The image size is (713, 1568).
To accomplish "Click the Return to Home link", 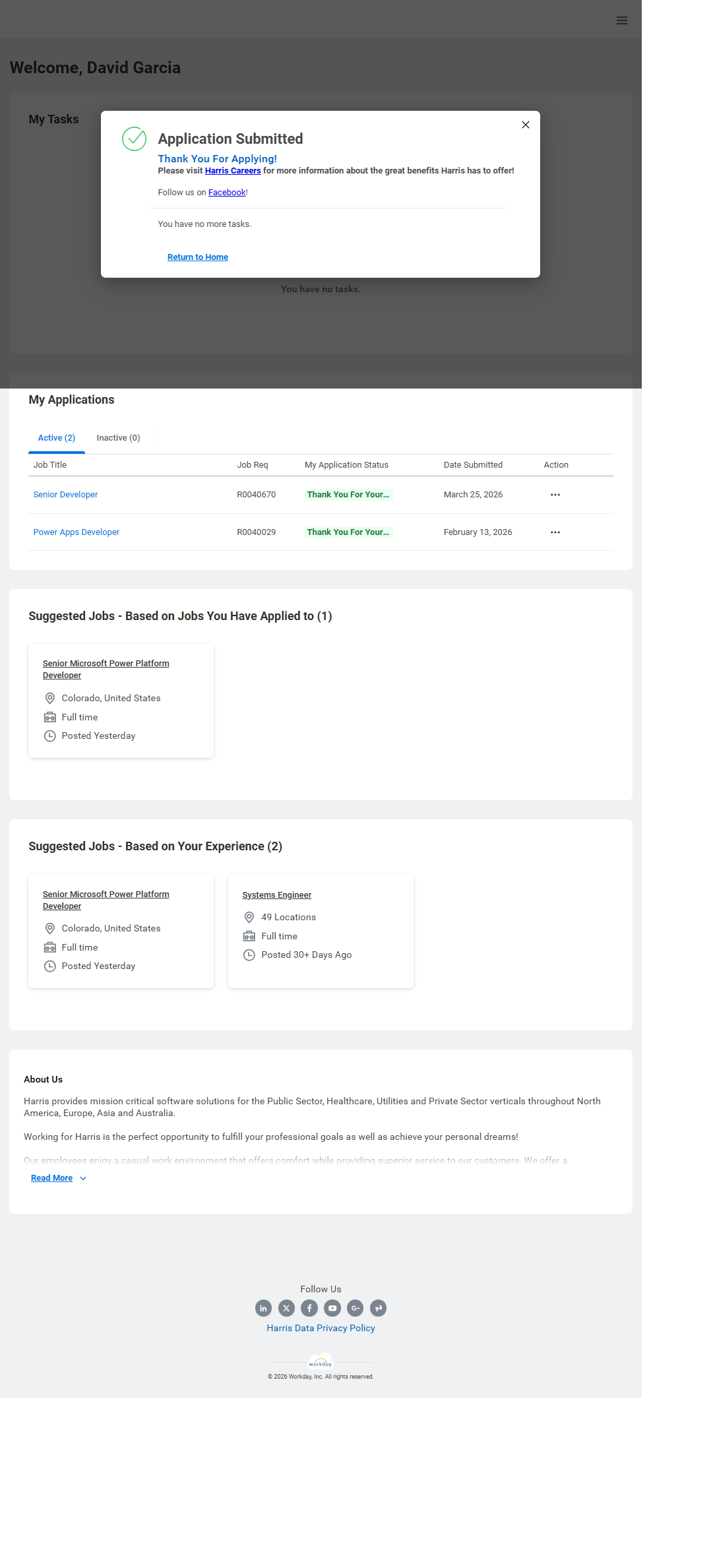I will click(x=197, y=257).
